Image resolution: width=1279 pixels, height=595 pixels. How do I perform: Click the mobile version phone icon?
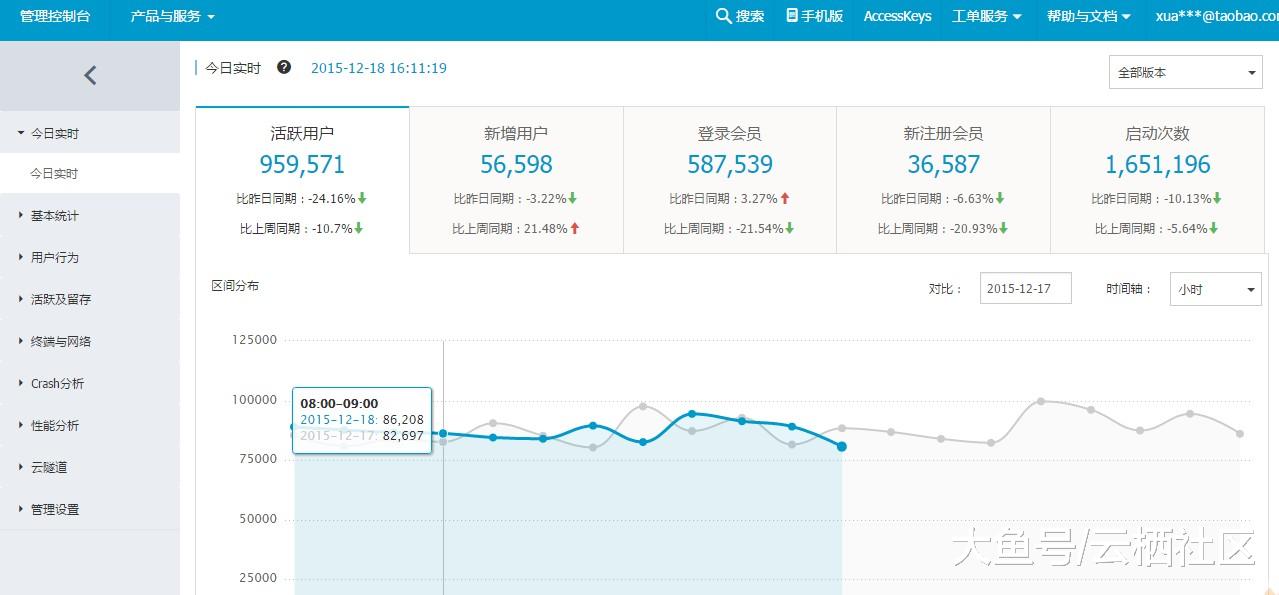click(792, 16)
